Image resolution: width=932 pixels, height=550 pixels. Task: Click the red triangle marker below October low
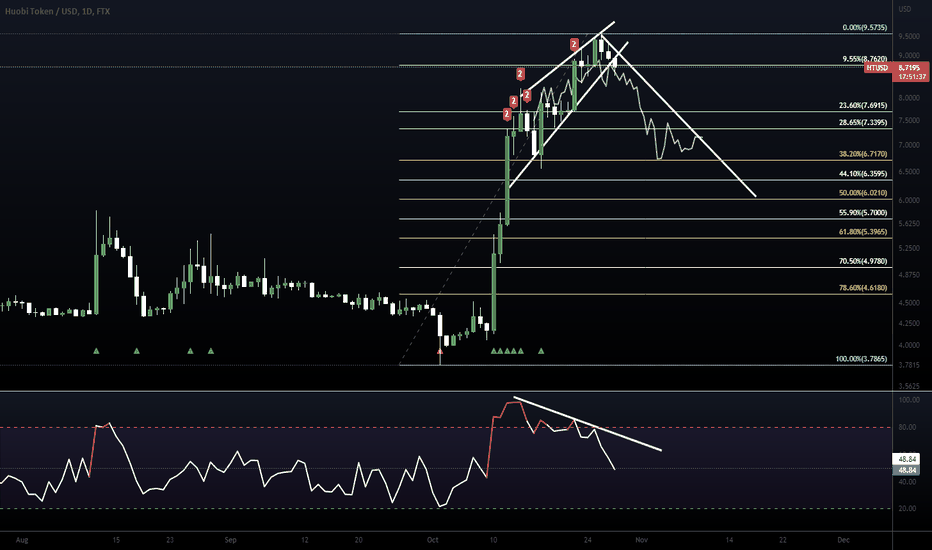click(440, 352)
